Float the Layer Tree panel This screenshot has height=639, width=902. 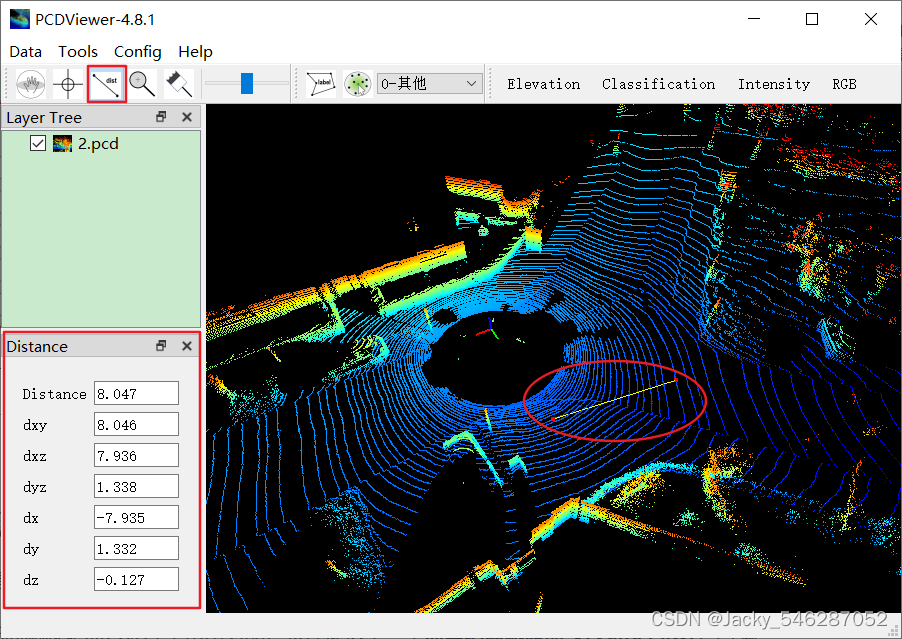(x=161, y=117)
